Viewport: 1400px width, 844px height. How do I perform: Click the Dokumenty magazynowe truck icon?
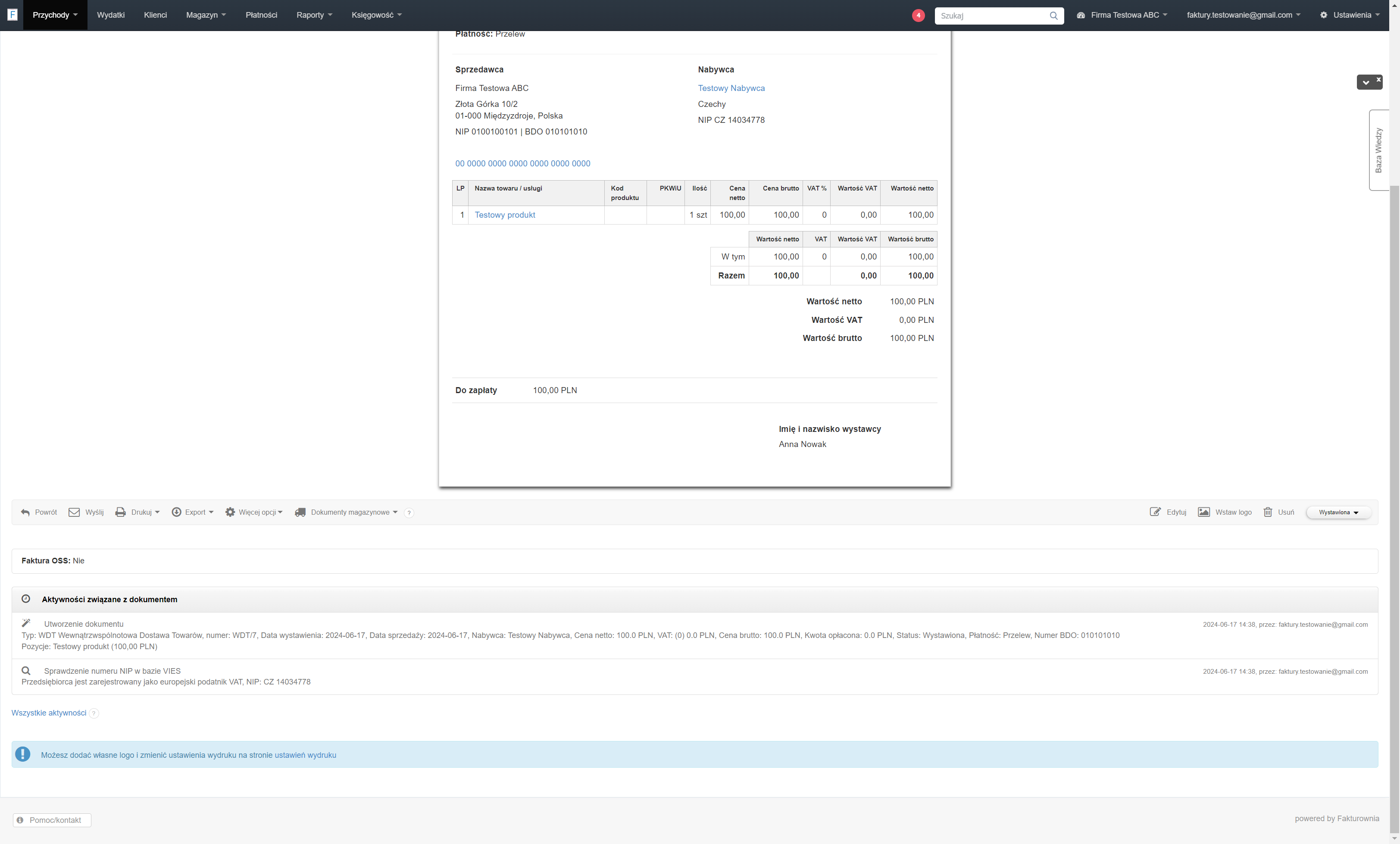[300, 512]
